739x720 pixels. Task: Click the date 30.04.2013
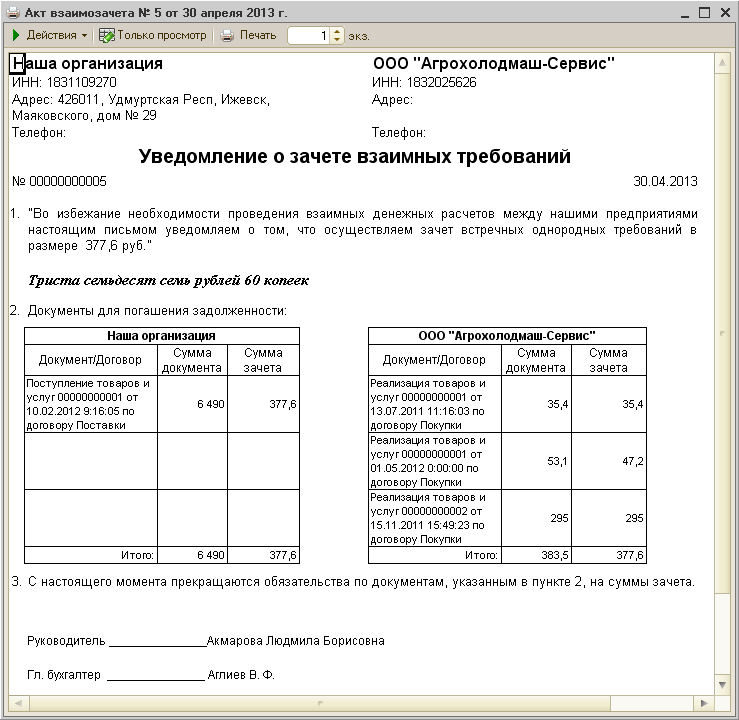point(665,181)
